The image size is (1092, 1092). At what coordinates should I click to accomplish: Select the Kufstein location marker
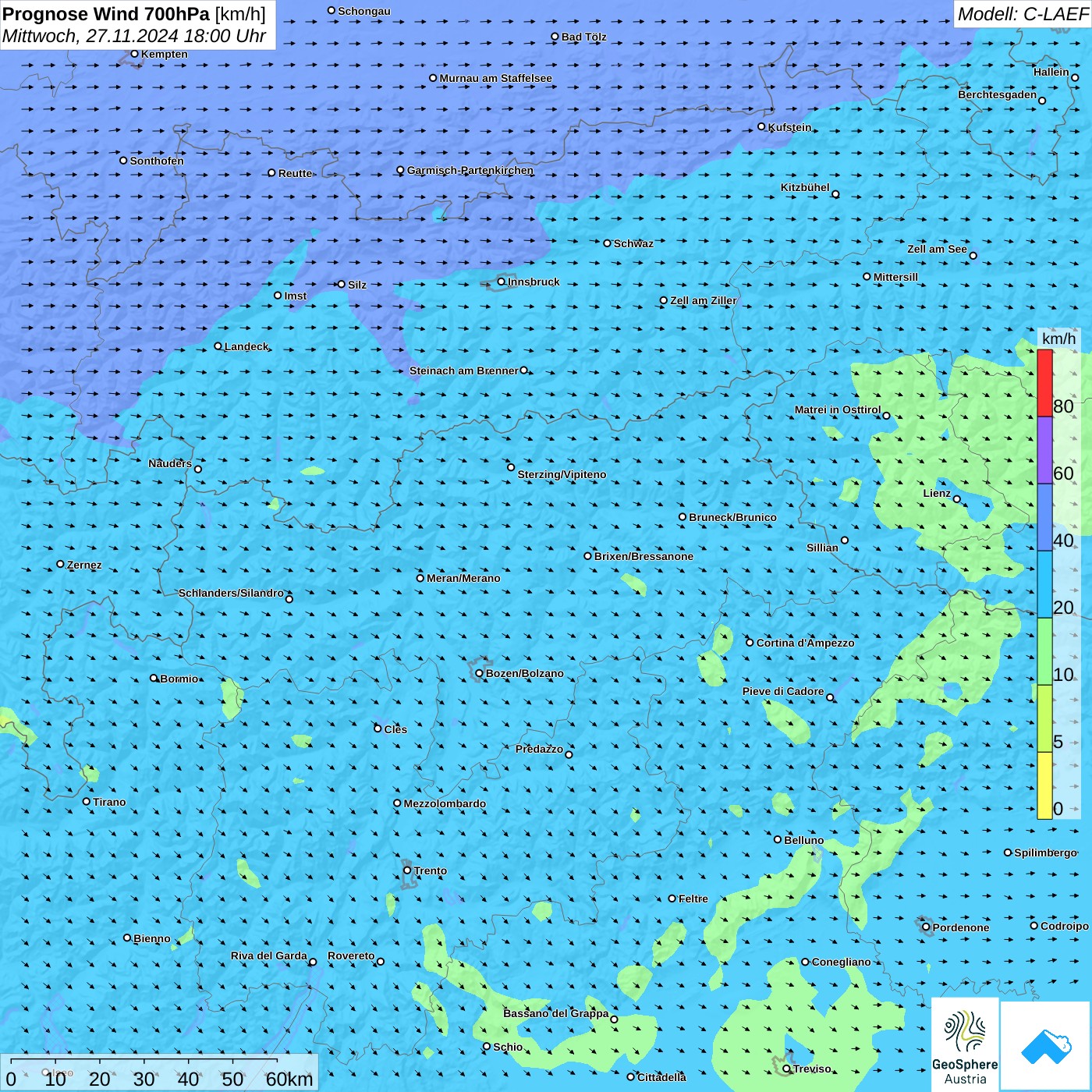pyautogui.click(x=762, y=126)
